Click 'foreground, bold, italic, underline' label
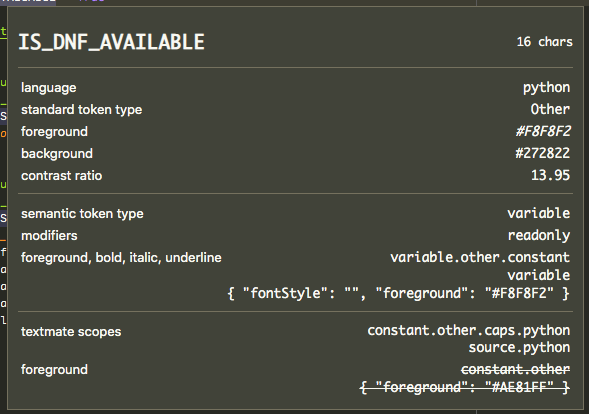 (121, 258)
